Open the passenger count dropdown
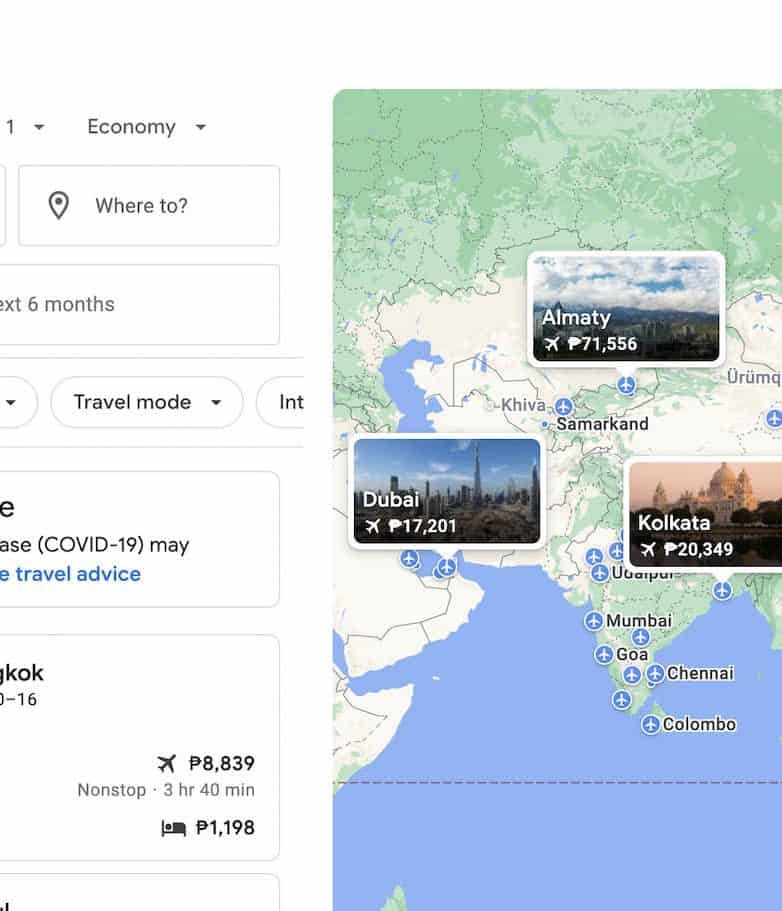The width and height of the screenshot is (782, 911). coord(26,127)
